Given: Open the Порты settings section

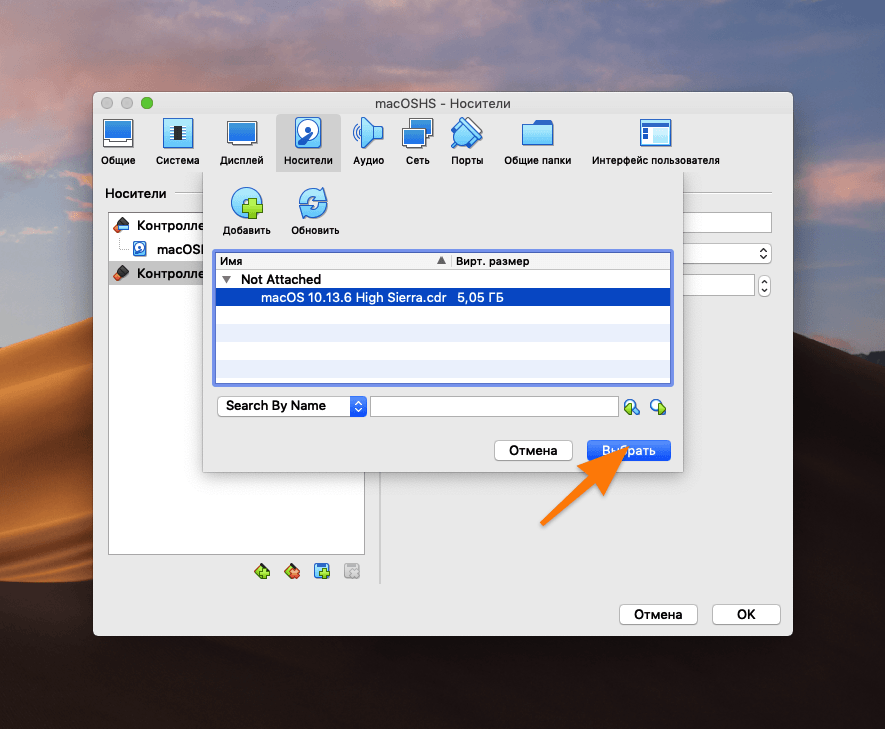Looking at the screenshot, I should click(467, 142).
